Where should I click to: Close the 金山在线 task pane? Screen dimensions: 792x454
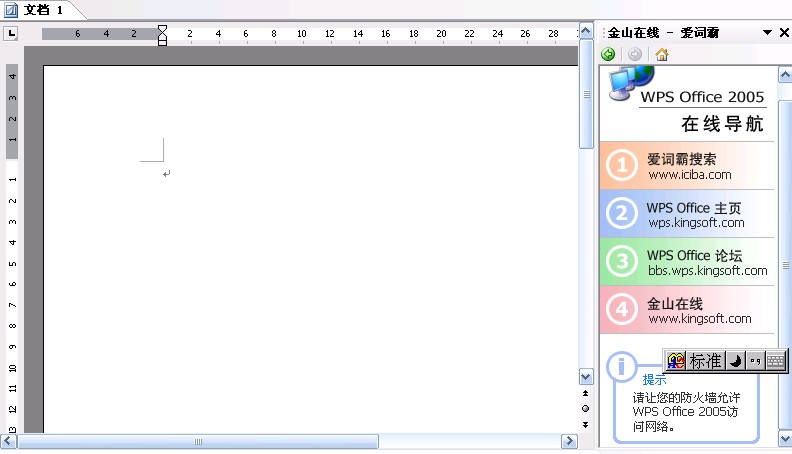tap(784, 33)
